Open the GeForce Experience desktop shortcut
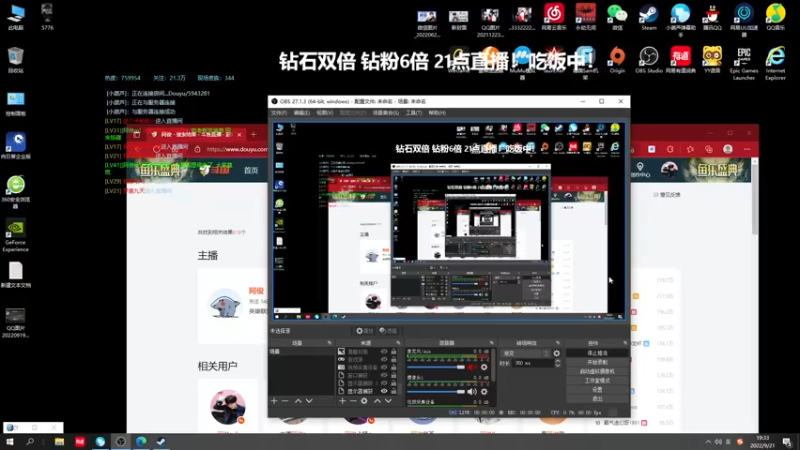The width and height of the screenshot is (800, 450). coord(15,236)
